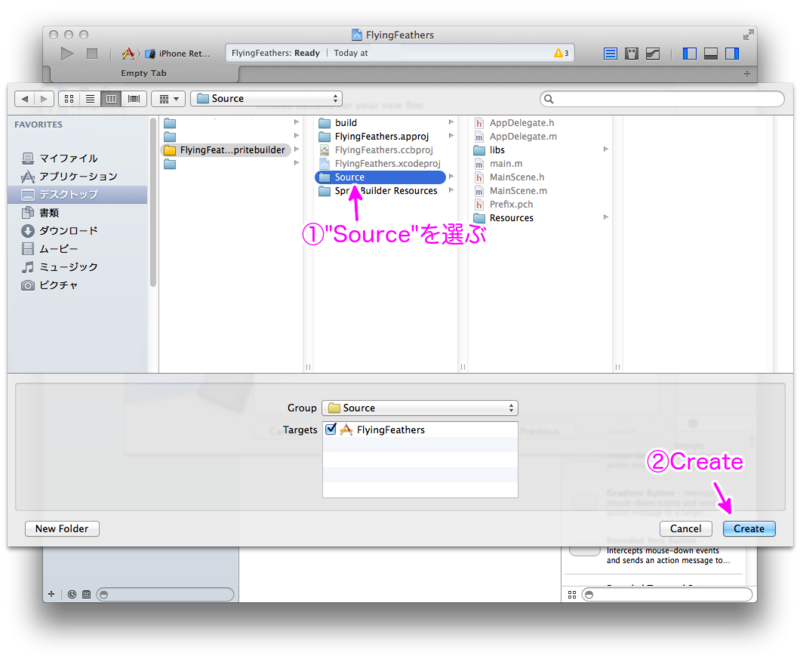Switch to list view in file dialog

click(90, 98)
